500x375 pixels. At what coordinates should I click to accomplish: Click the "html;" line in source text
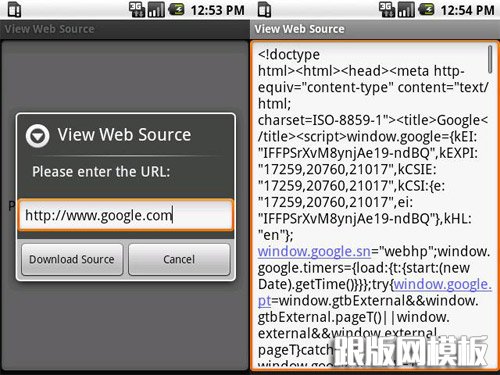(274, 104)
